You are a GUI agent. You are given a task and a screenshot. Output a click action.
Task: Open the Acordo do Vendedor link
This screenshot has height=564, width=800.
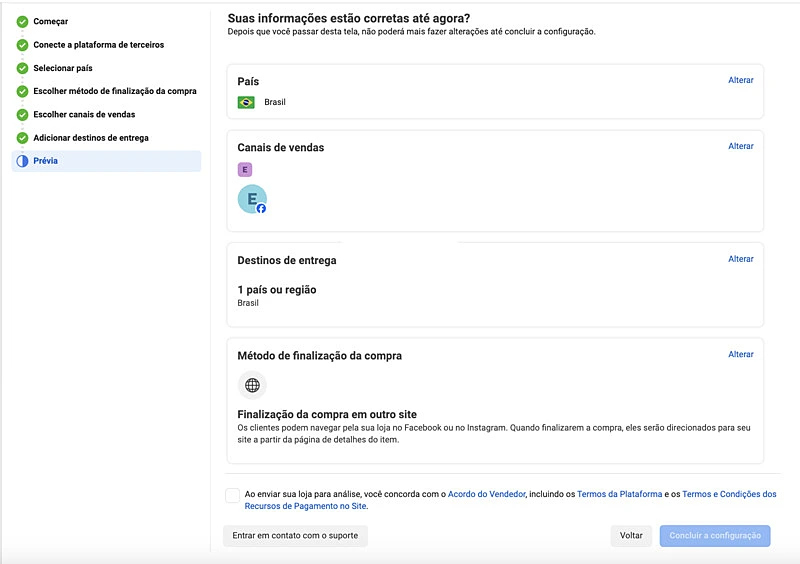click(x=486, y=494)
